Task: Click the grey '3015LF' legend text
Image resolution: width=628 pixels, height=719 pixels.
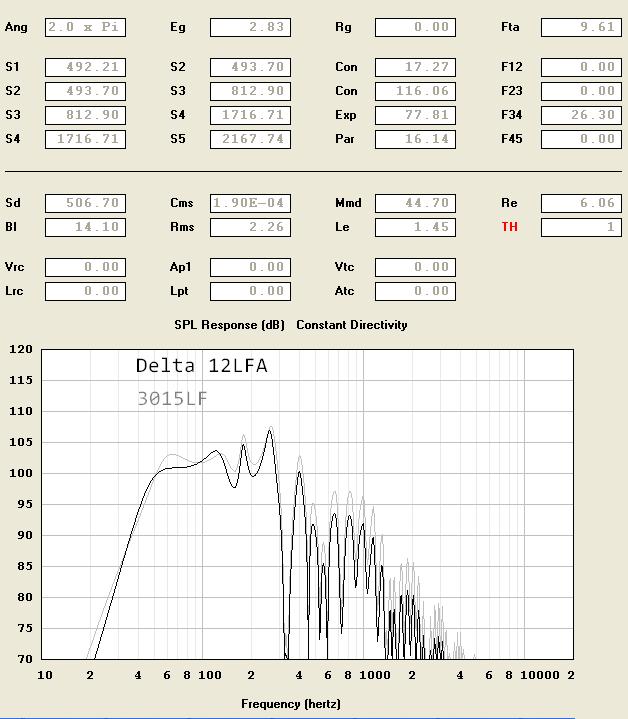Action: tap(172, 398)
